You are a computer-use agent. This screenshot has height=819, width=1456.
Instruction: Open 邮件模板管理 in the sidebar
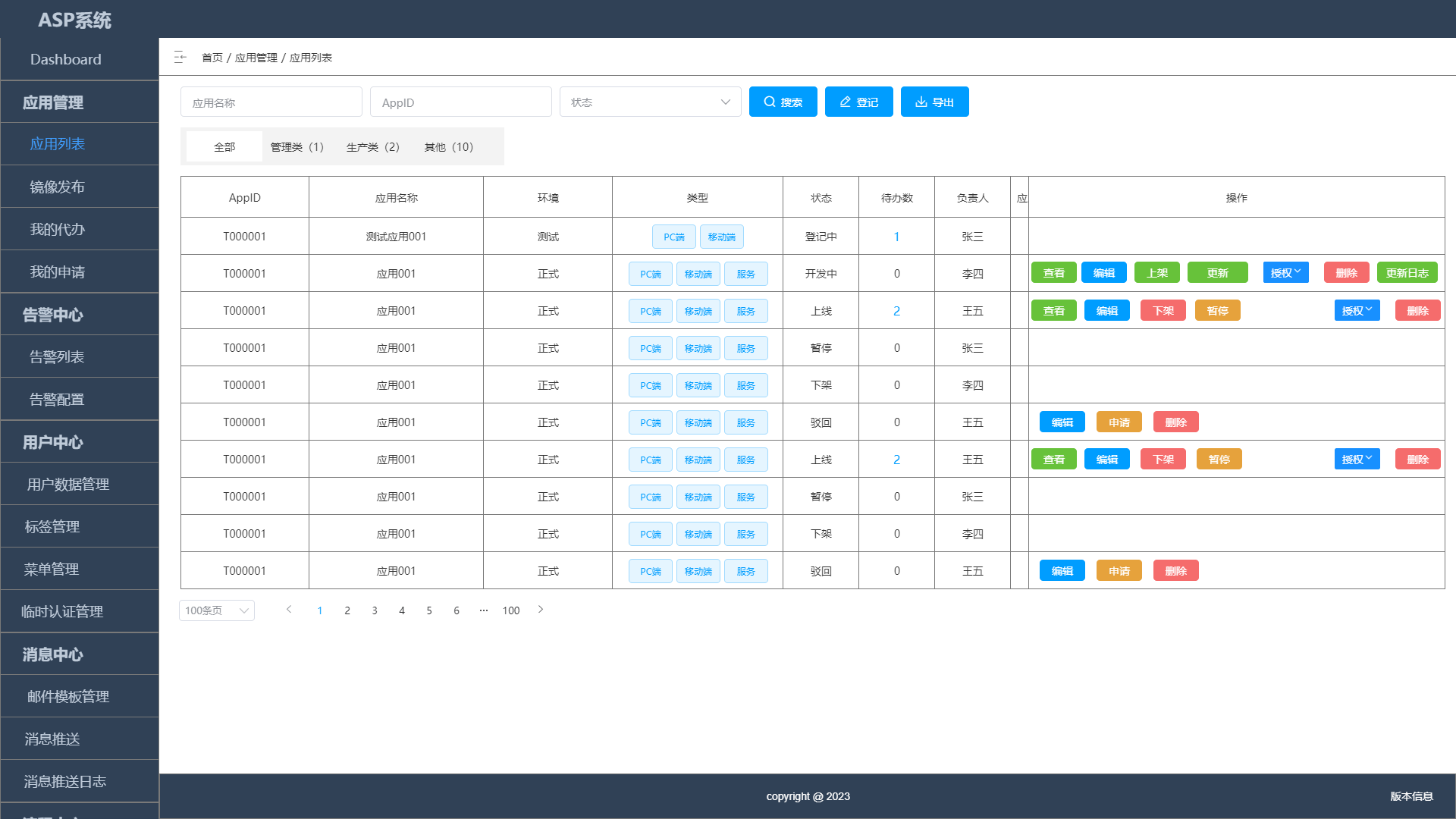point(80,696)
